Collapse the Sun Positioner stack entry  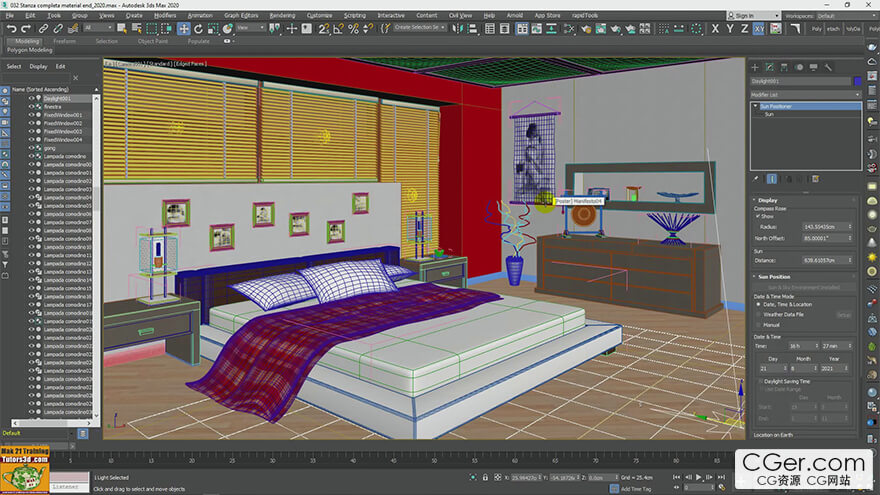pyautogui.click(x=755, y=106)
